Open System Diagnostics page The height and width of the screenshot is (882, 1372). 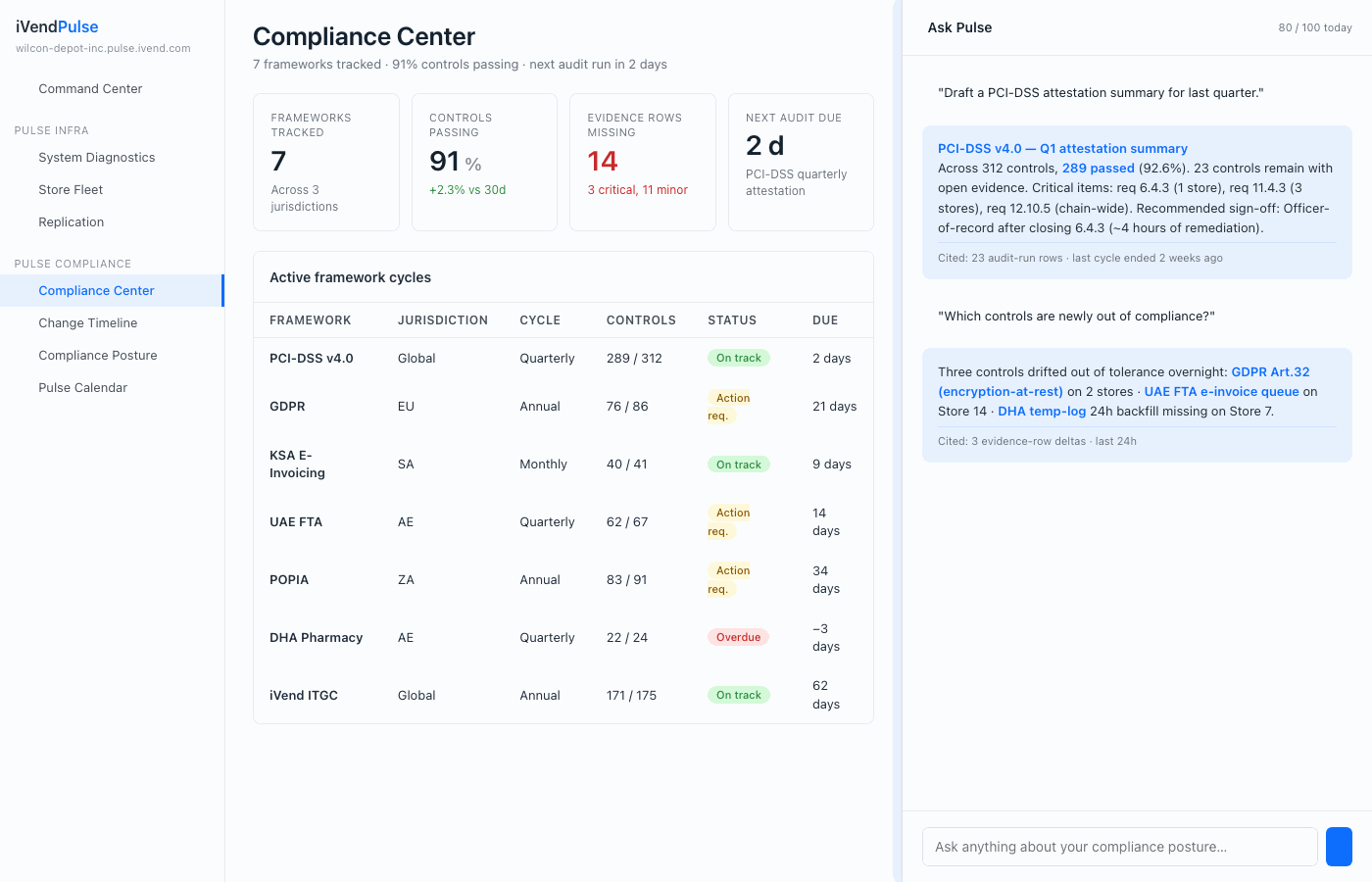tap(96, 157)
